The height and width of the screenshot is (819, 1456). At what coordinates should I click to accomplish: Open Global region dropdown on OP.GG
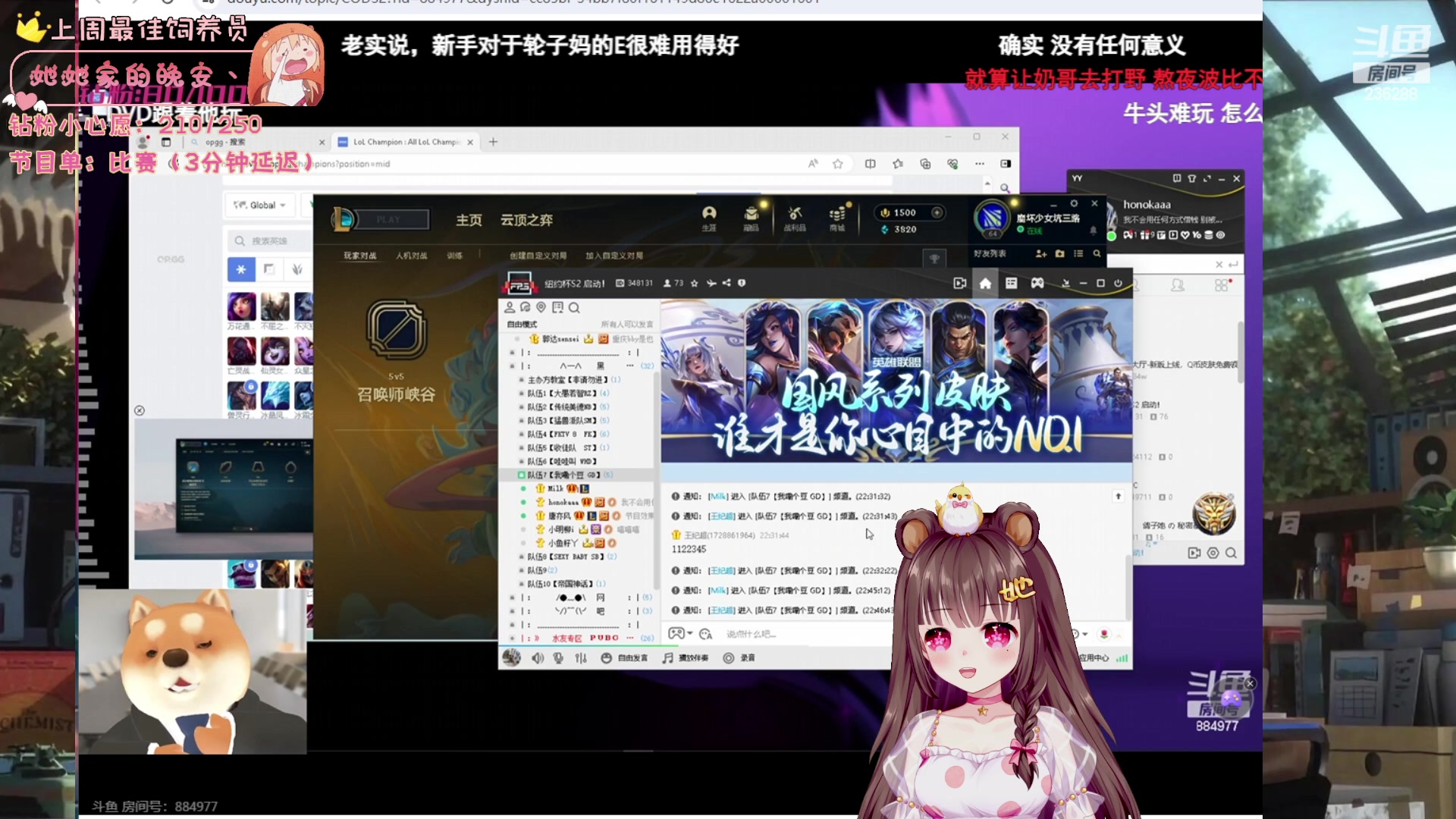click(x=260, y=206)
